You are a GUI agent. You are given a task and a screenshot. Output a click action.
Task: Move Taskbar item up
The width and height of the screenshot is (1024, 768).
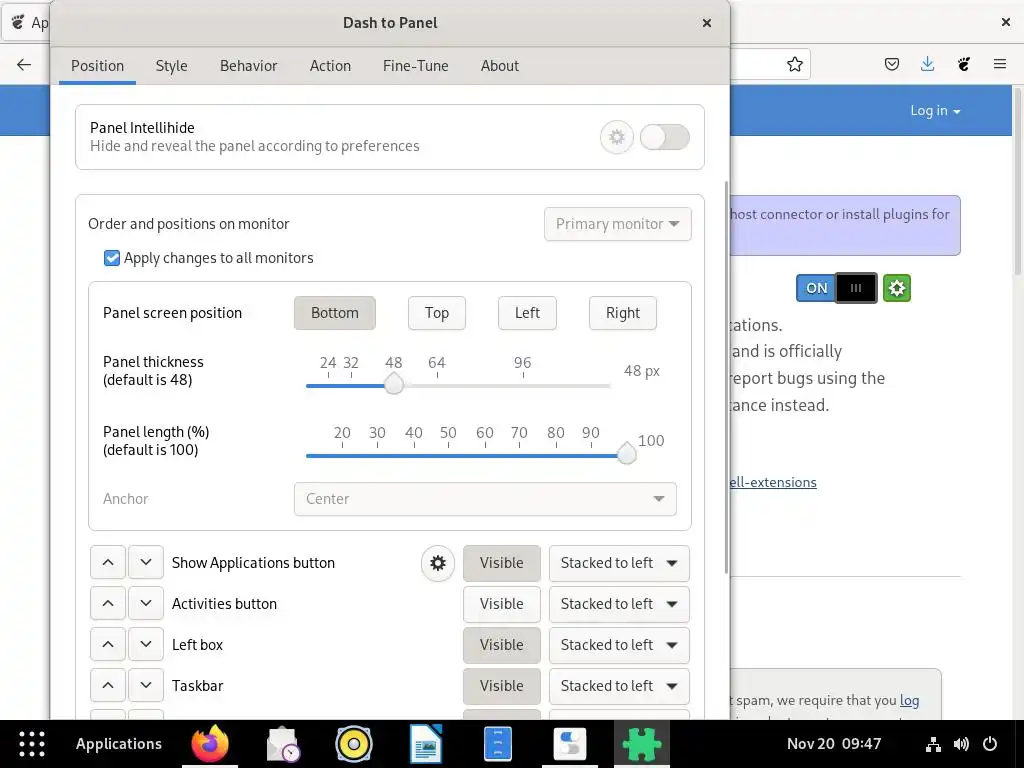pyautogui.click(x=108, y=686)
